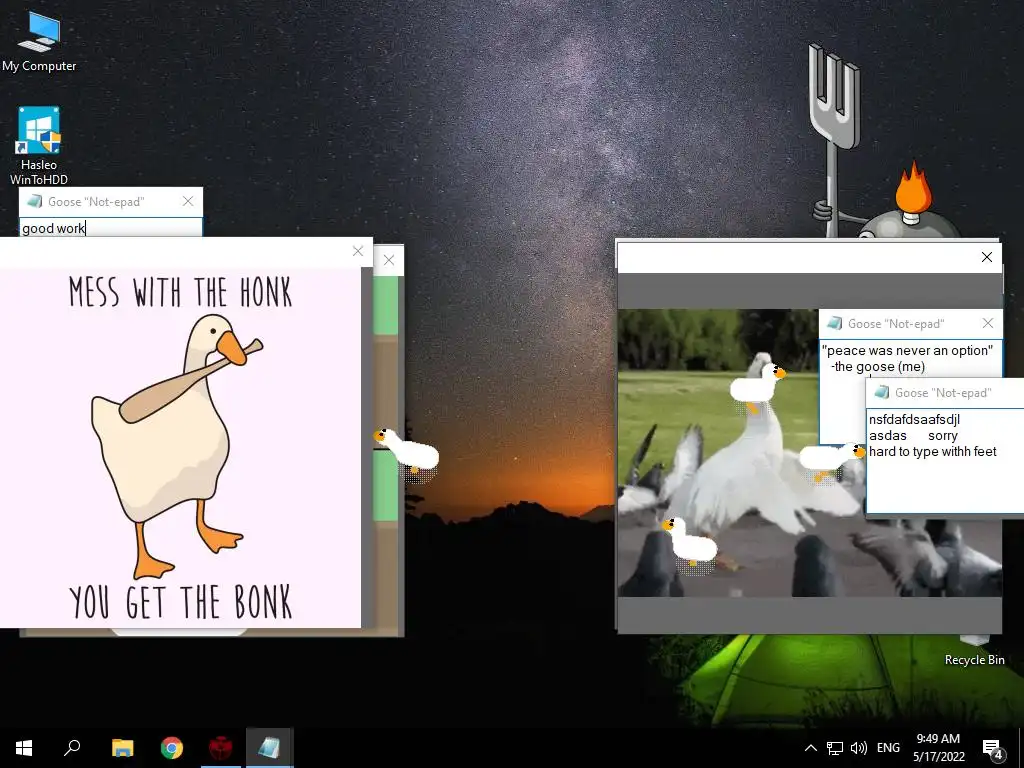This screenshot has height=768, width=1024.
Task: Click the "-the goose (me)" line
Action: click(878, 366)
